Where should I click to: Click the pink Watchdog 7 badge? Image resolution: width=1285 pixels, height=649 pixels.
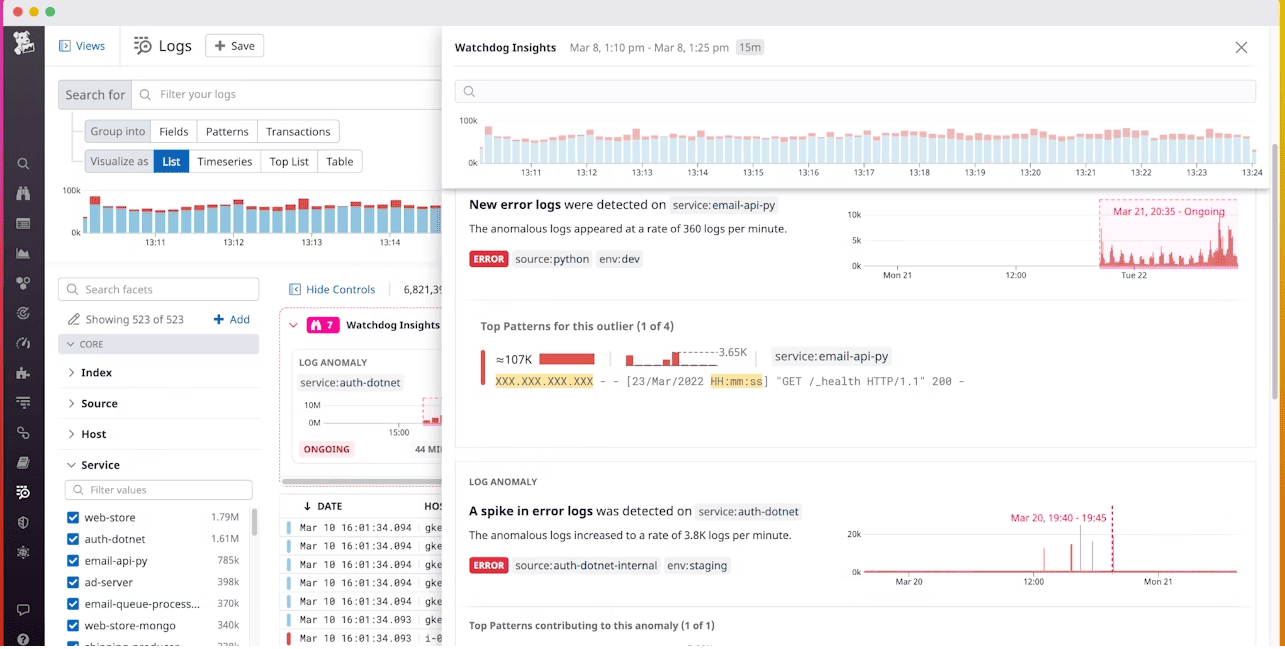pos(323,325)
